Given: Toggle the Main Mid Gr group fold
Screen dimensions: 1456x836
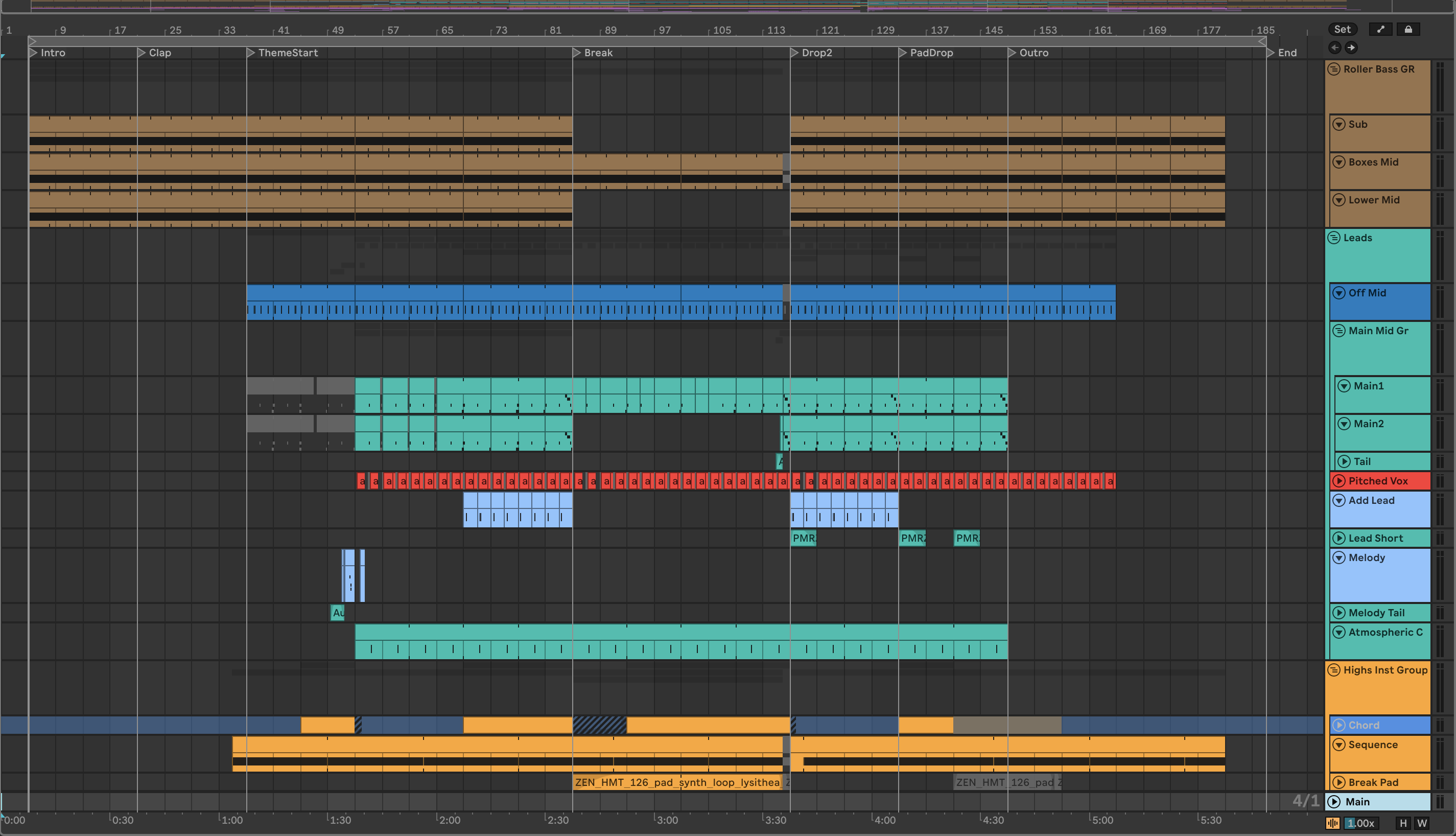Looking at the screenshot, I should (x=1339, y=331).
